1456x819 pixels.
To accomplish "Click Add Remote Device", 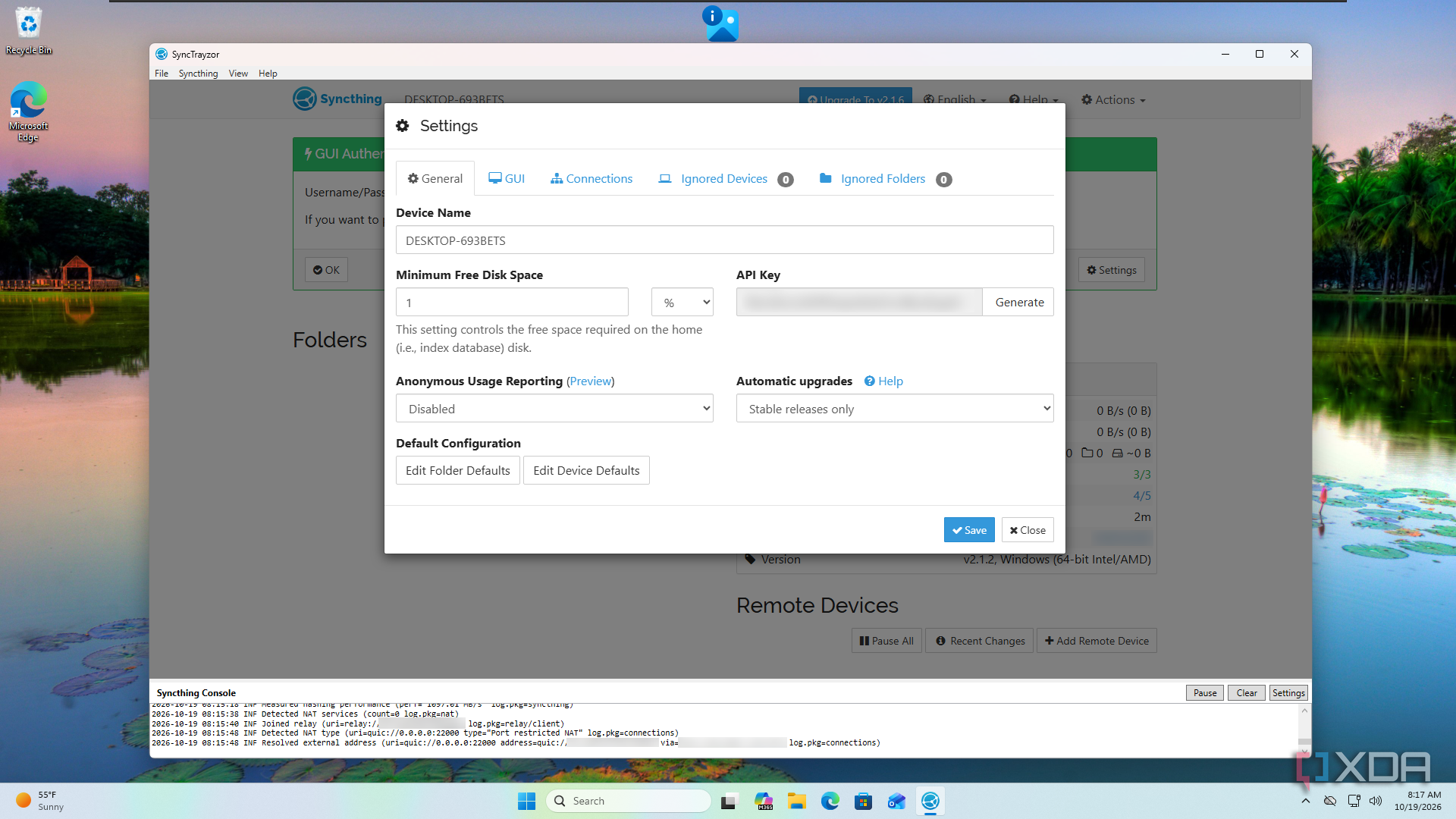I will coord(1096,641).
